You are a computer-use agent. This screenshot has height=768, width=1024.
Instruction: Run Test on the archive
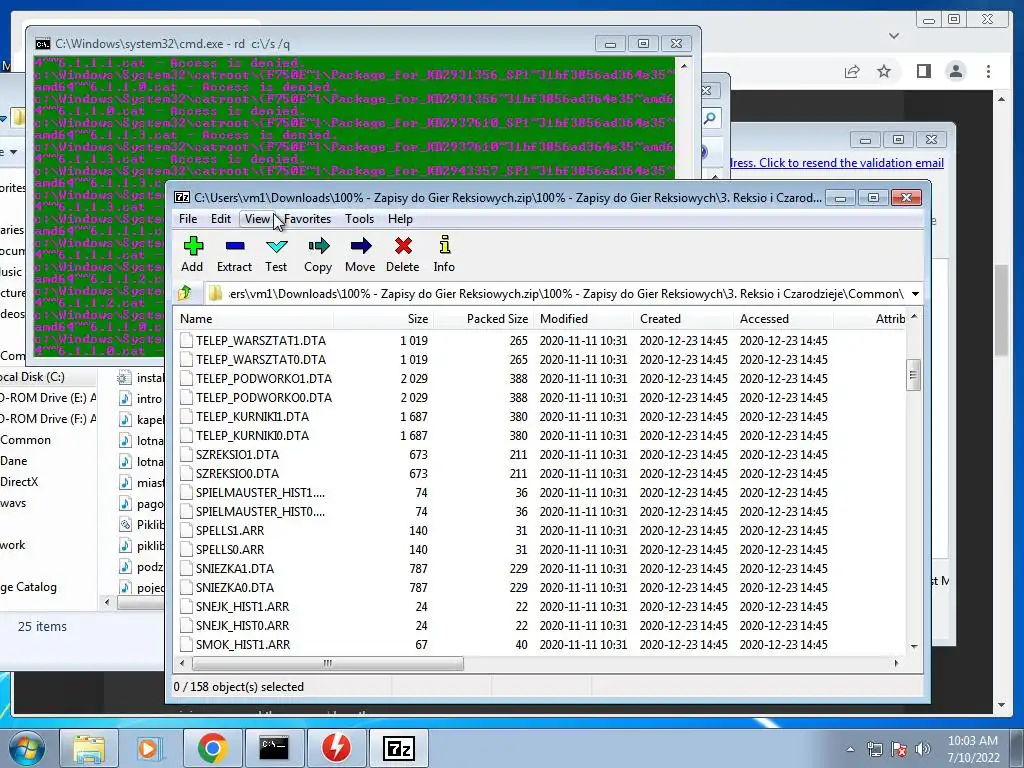point(276,254)
